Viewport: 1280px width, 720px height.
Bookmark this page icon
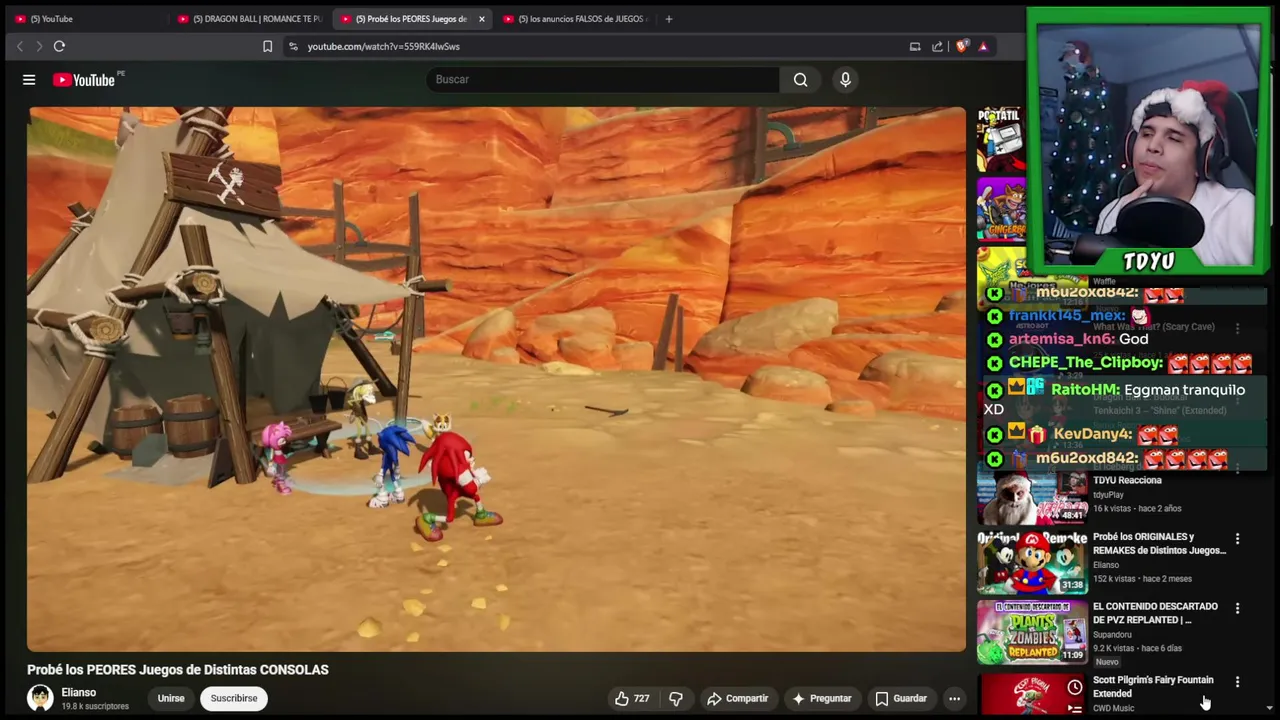(x=267, y=46)
